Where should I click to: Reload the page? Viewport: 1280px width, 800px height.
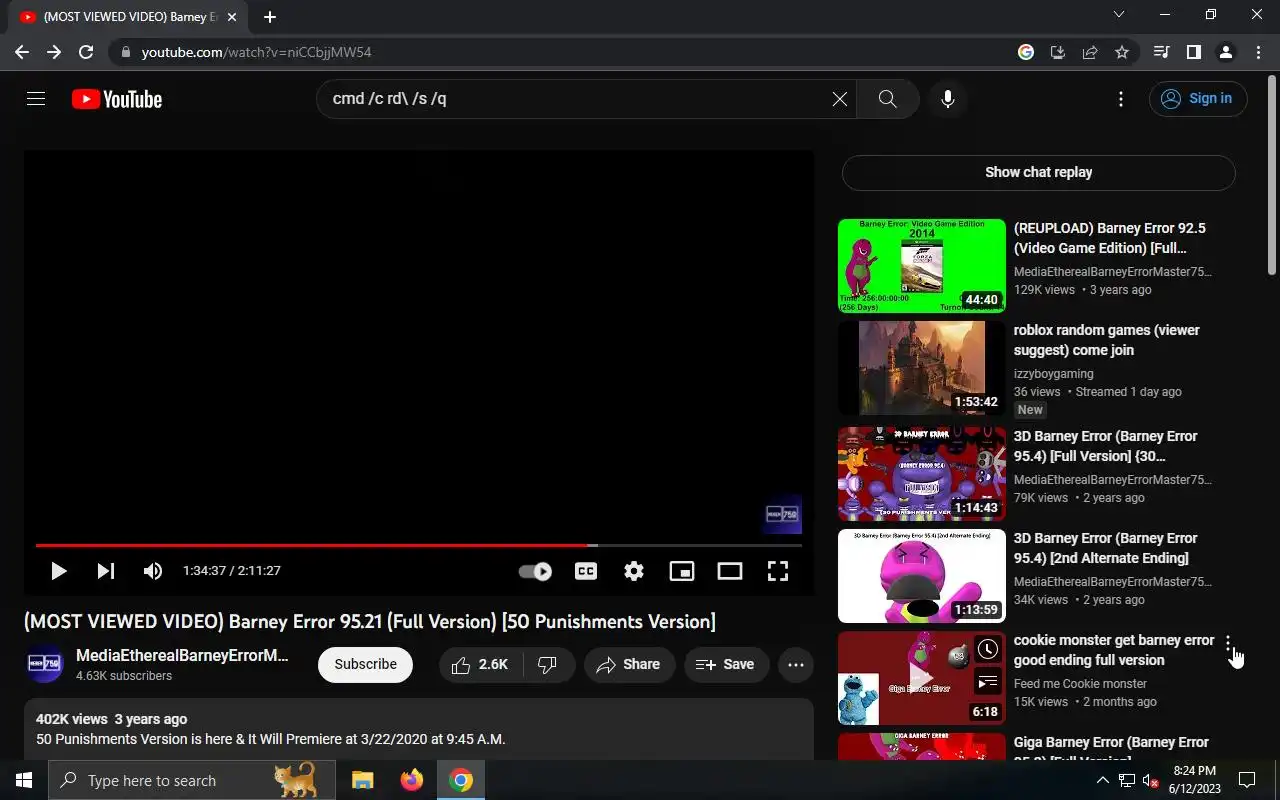[86, 52]
